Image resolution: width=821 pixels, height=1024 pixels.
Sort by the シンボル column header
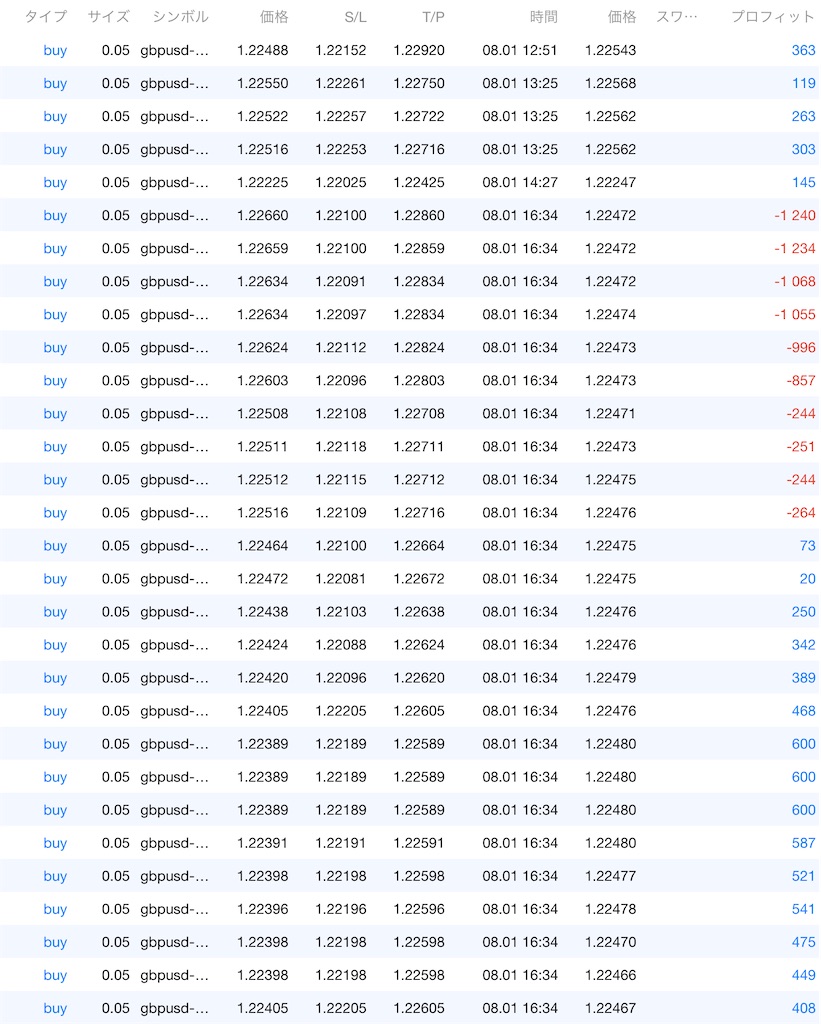pyautogui.click(x=180, y=17)
